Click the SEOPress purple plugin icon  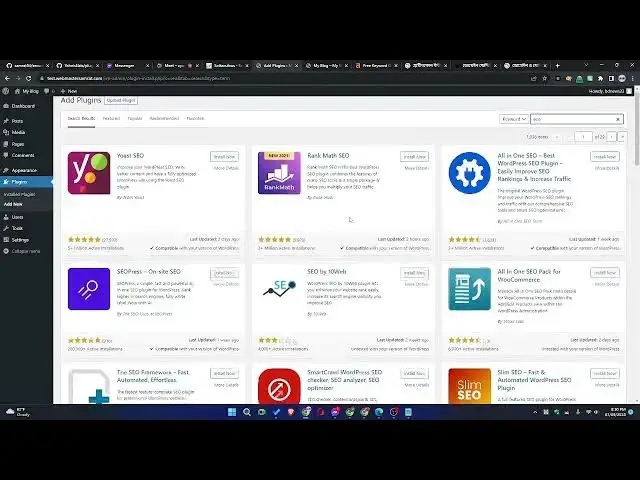point(89,289)
